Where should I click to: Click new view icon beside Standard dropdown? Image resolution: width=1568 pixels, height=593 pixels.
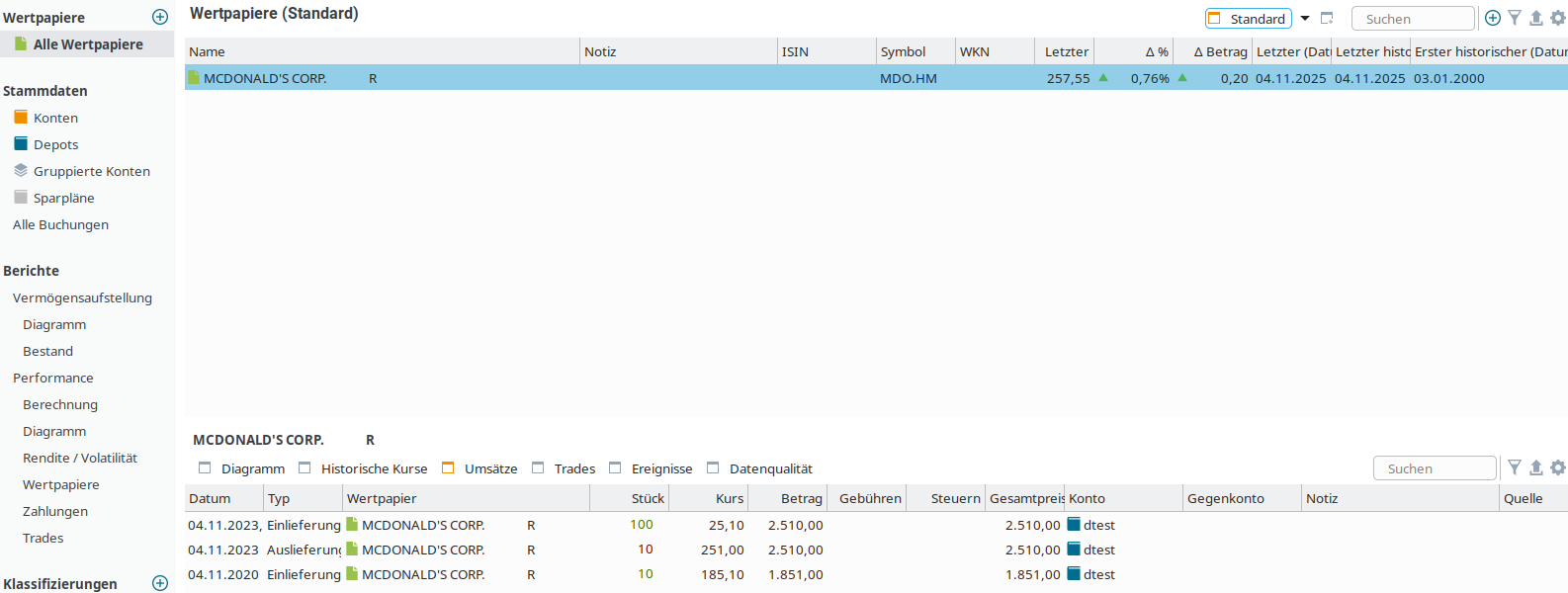point(1327,18)
